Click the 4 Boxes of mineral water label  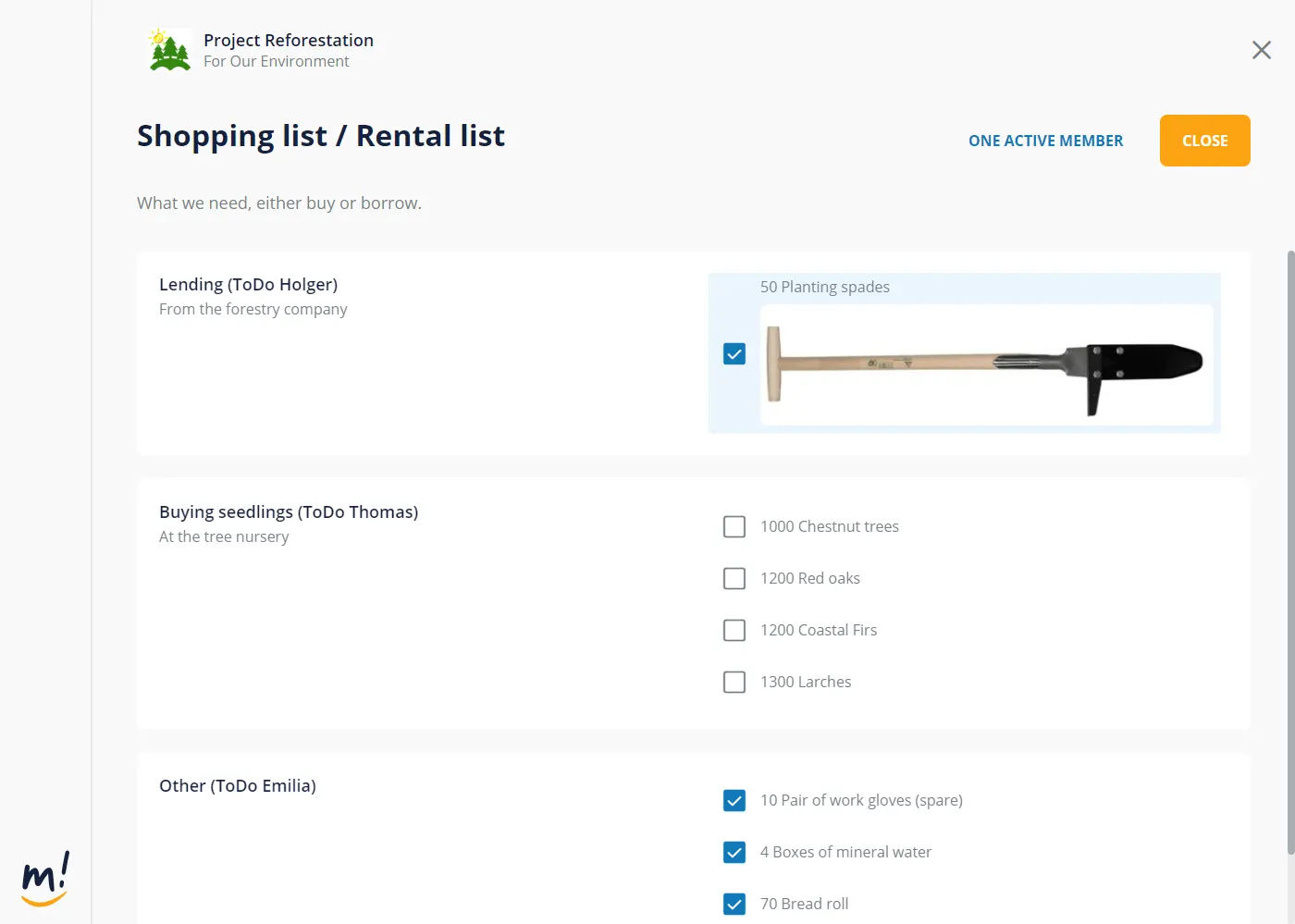coord(845,852)
